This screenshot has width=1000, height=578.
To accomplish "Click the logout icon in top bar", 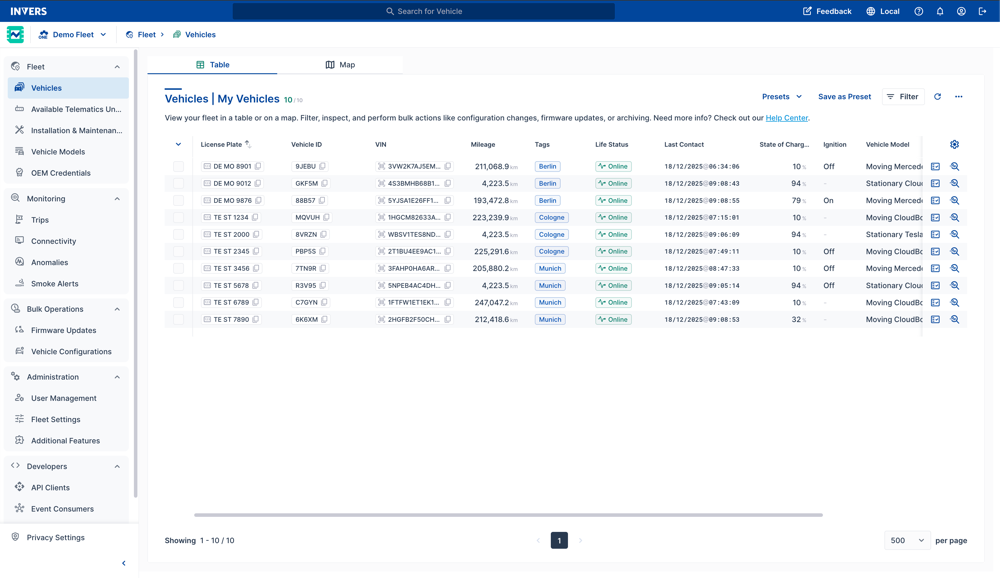I will 982,11.
